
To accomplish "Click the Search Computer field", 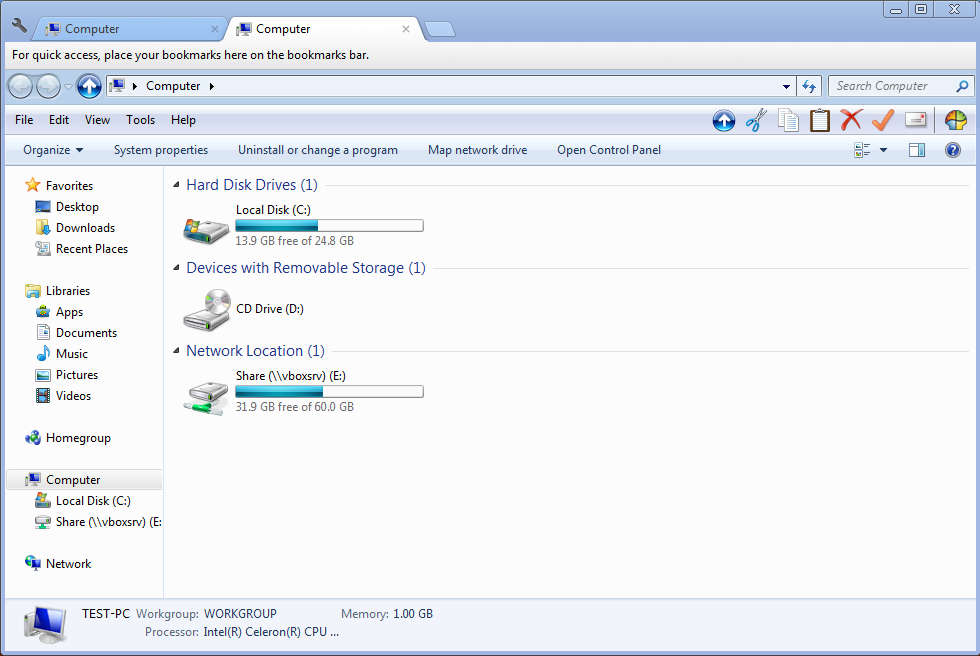I will [892, 86].
